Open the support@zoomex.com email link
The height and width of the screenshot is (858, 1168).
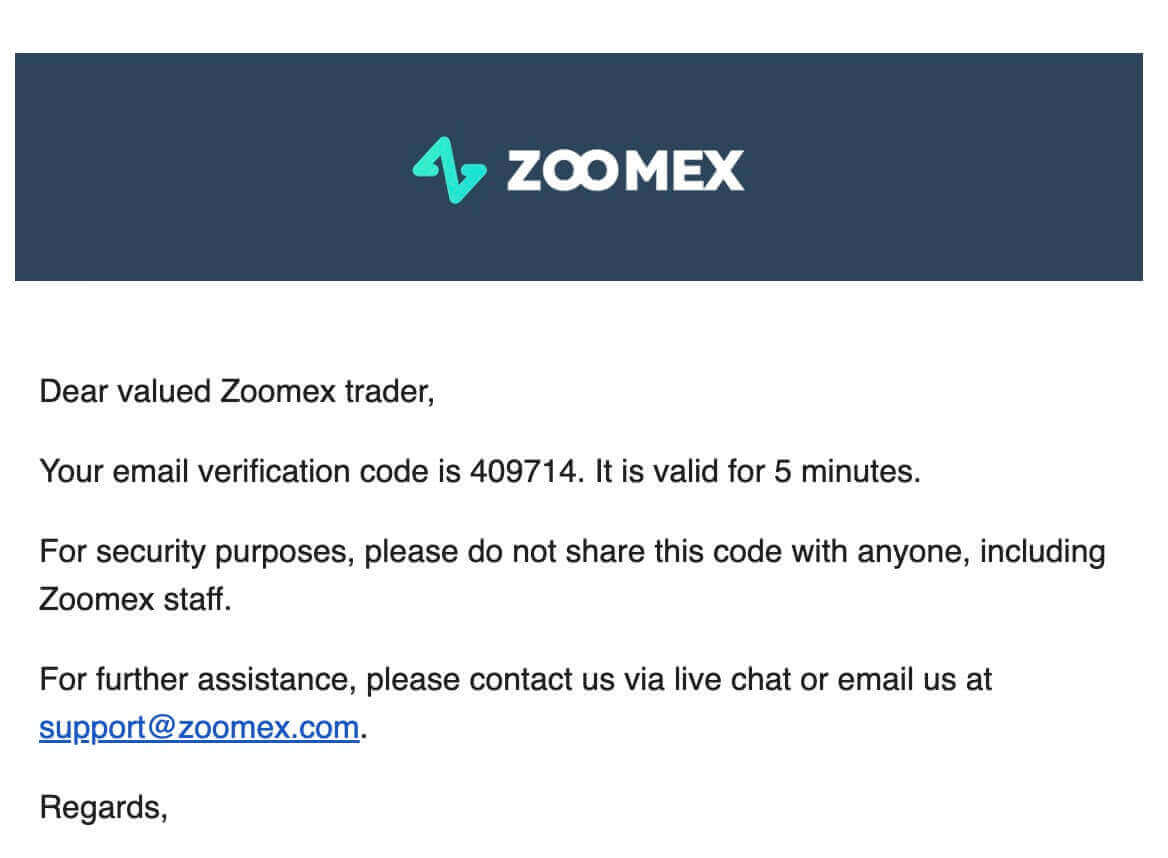click(198, 727)
